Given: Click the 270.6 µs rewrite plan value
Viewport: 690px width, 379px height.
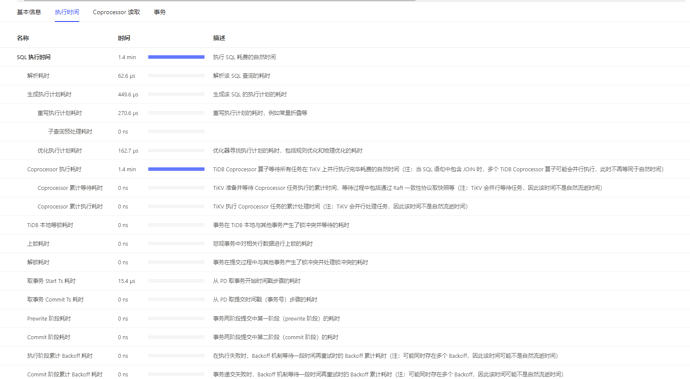Looking at the screenshot, I should click(x=128, y=113).
